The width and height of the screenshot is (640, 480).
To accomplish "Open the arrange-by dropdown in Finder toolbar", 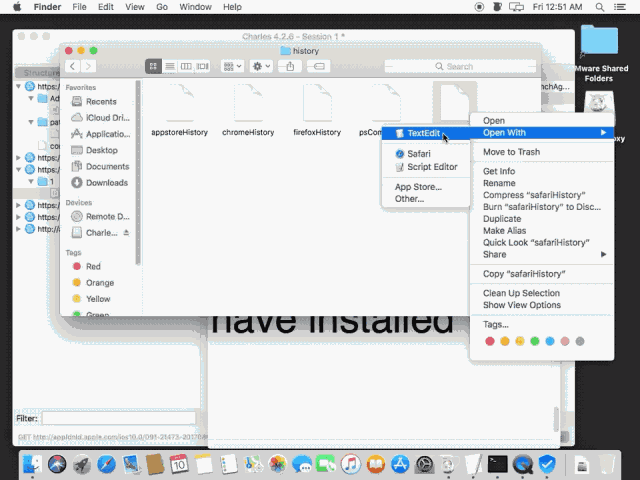I will [x=231, y=66].
